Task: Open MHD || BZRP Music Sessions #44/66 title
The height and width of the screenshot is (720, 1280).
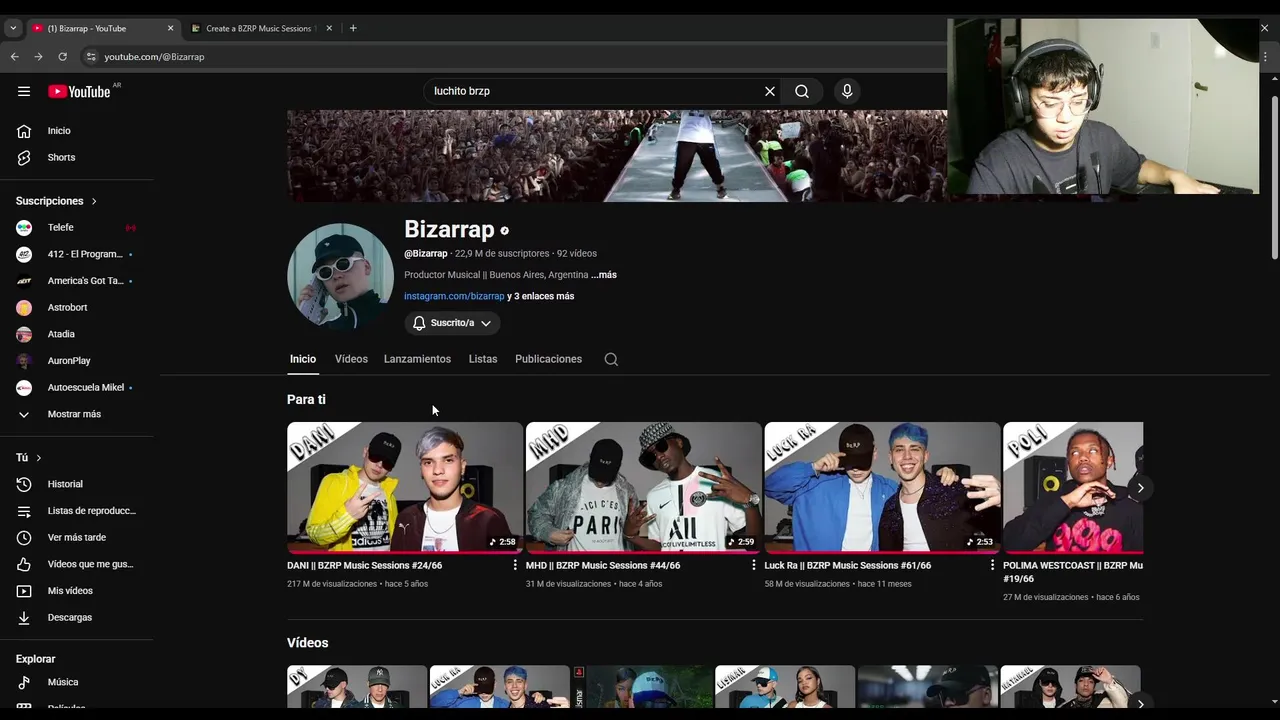Action: 603,566
